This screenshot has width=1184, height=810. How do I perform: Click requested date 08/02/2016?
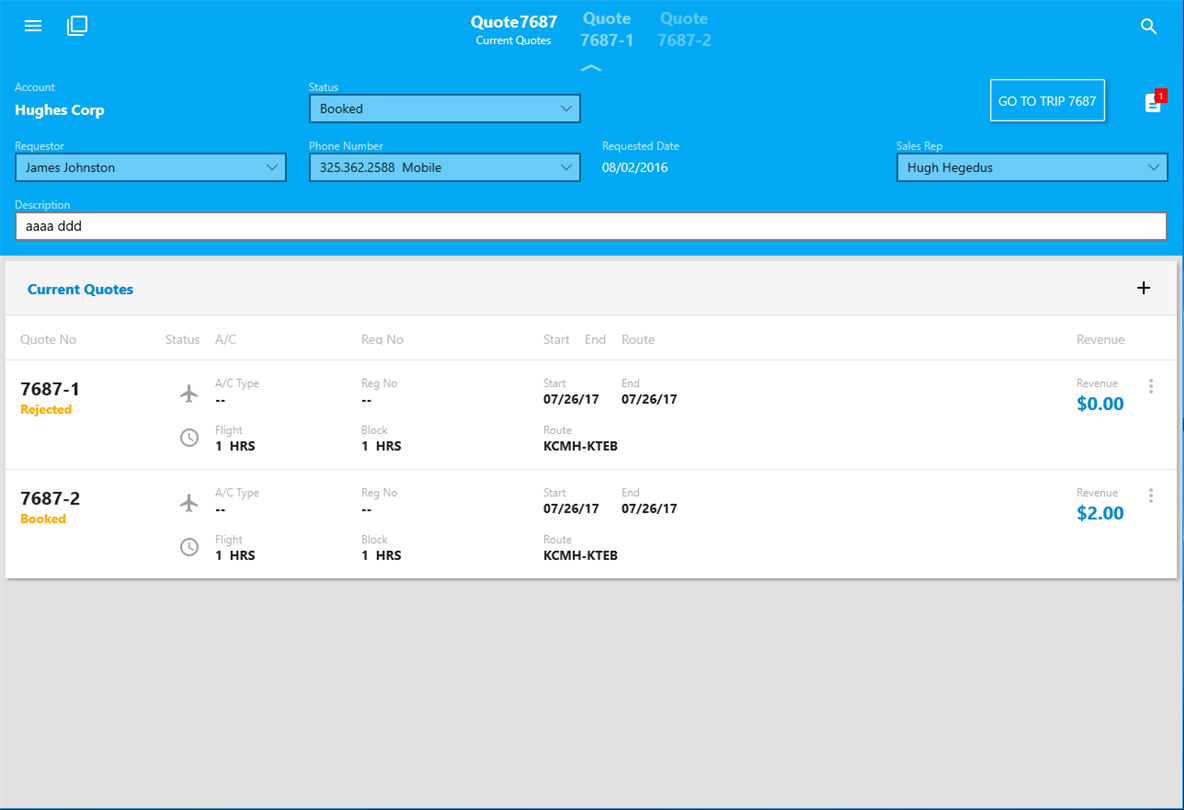point(635,168)
